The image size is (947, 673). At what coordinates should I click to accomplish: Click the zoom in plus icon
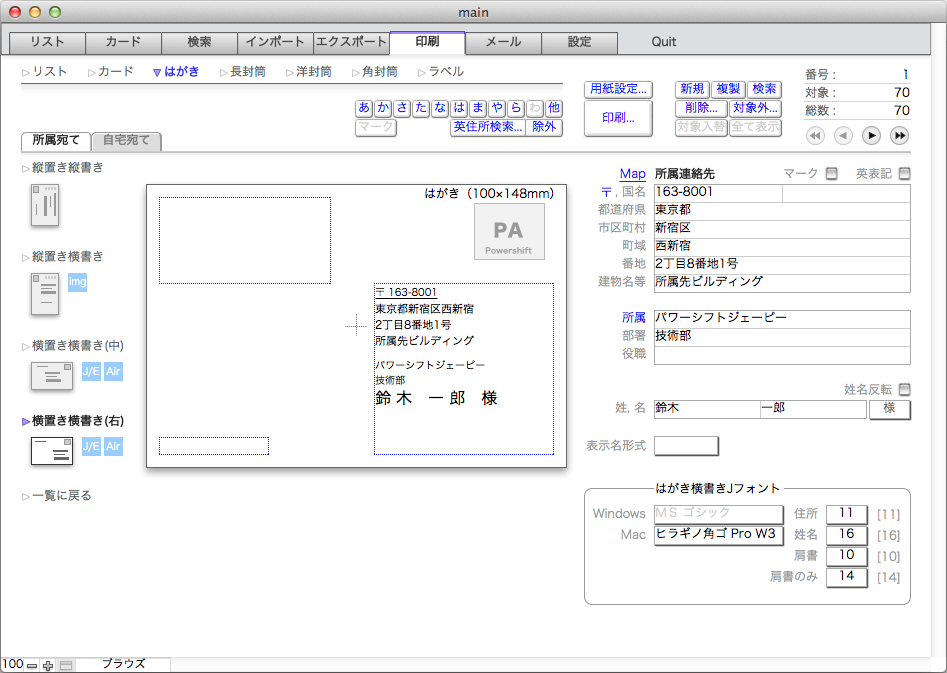48,665
